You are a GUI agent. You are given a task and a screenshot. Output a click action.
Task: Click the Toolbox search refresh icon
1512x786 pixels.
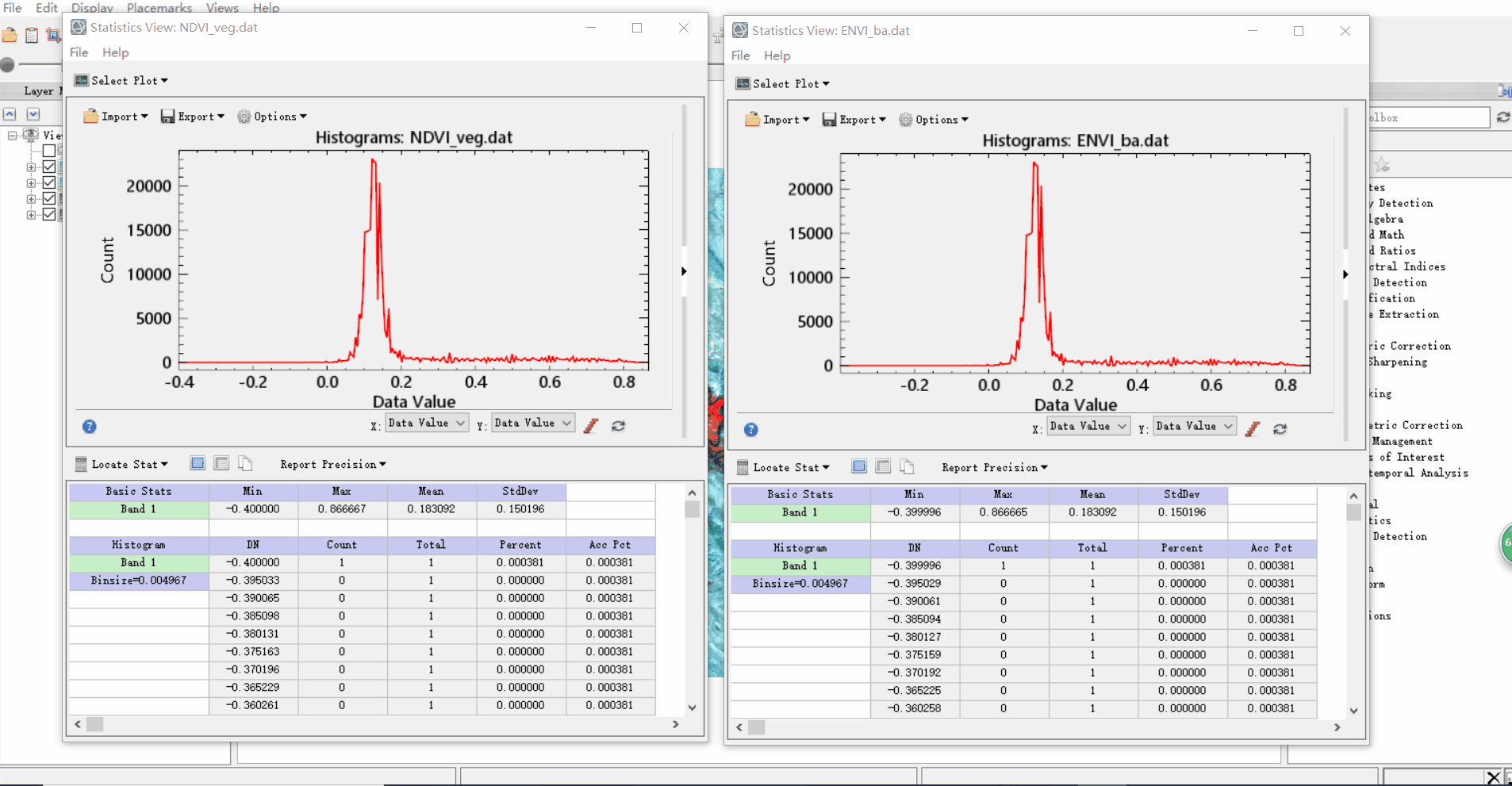(1503, 117)
